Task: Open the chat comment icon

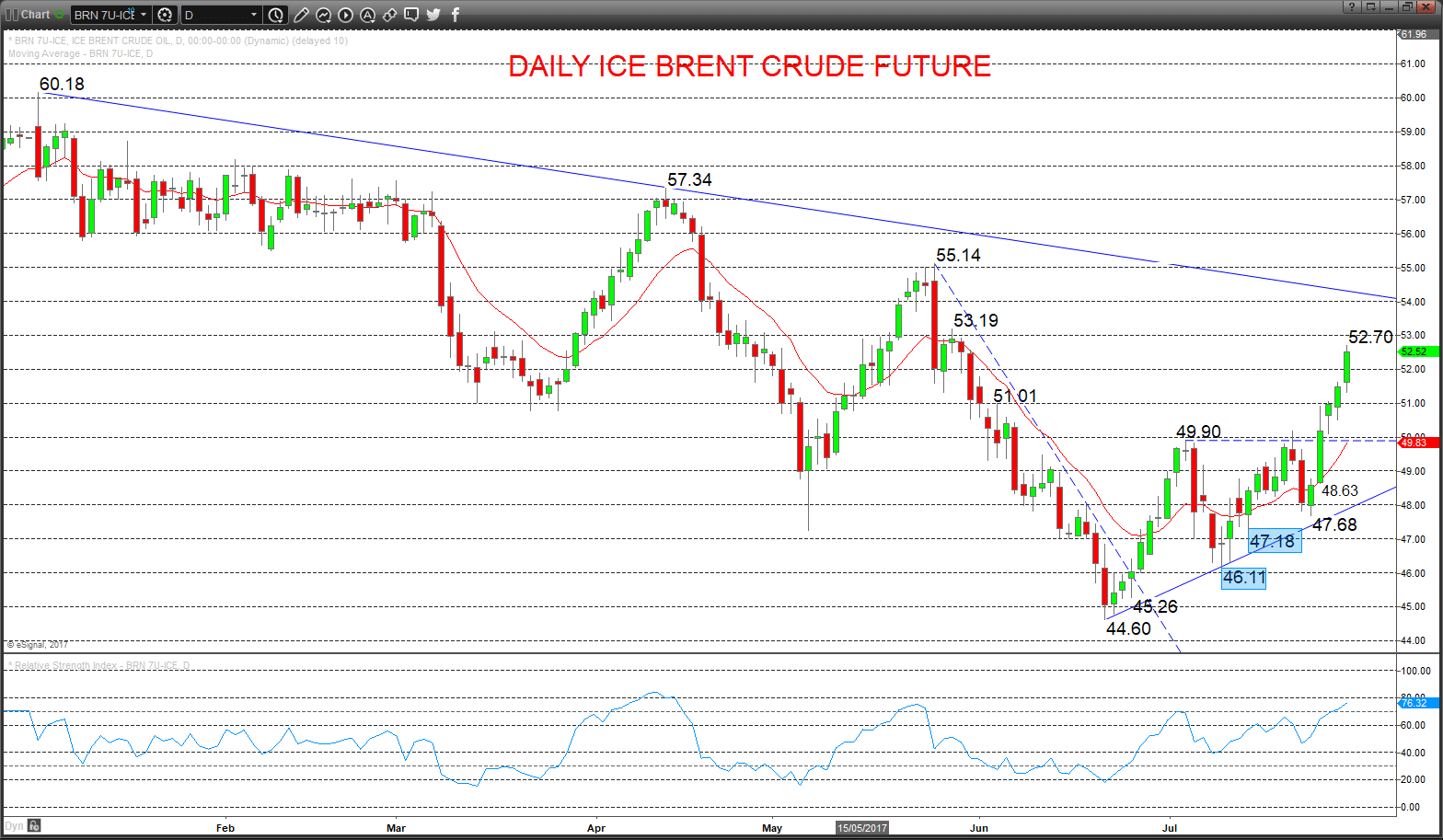Action: tap(411, 15)
